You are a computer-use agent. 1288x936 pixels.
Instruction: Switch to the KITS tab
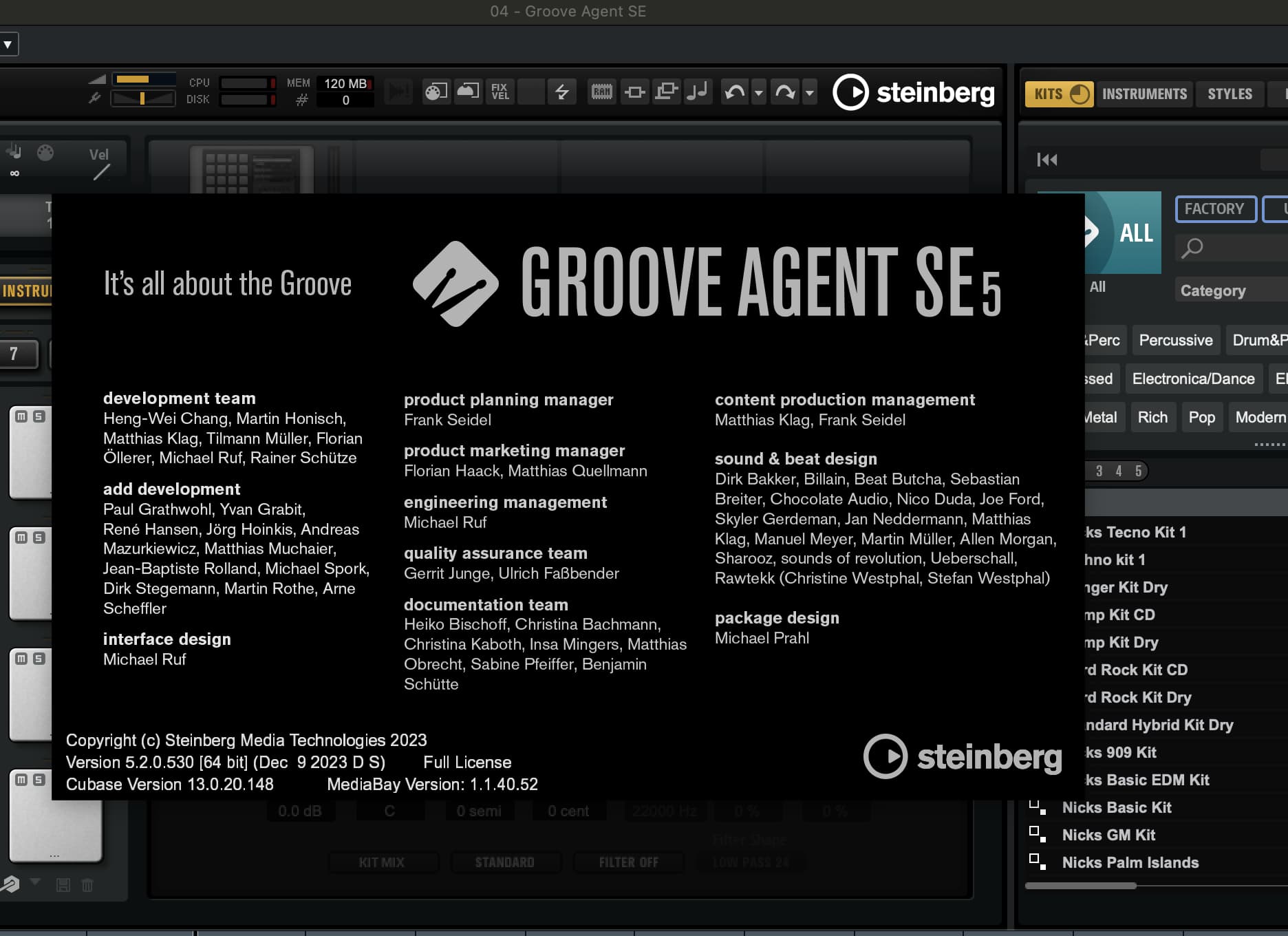(1059, 94)
